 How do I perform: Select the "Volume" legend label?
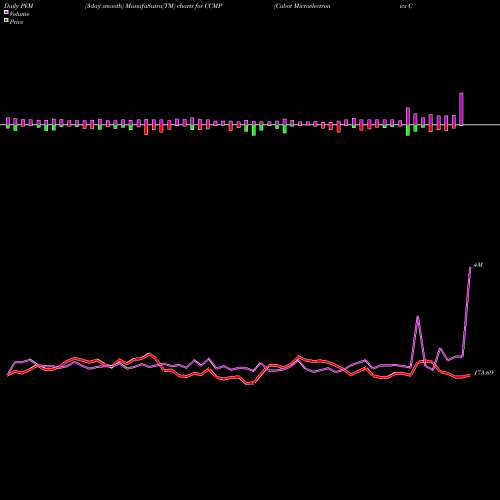(19, 14)
